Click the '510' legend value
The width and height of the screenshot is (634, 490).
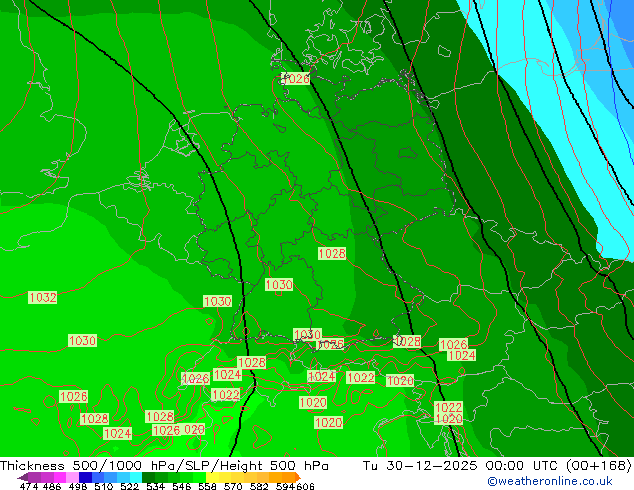pyautogui.click(x=104, y=486)
